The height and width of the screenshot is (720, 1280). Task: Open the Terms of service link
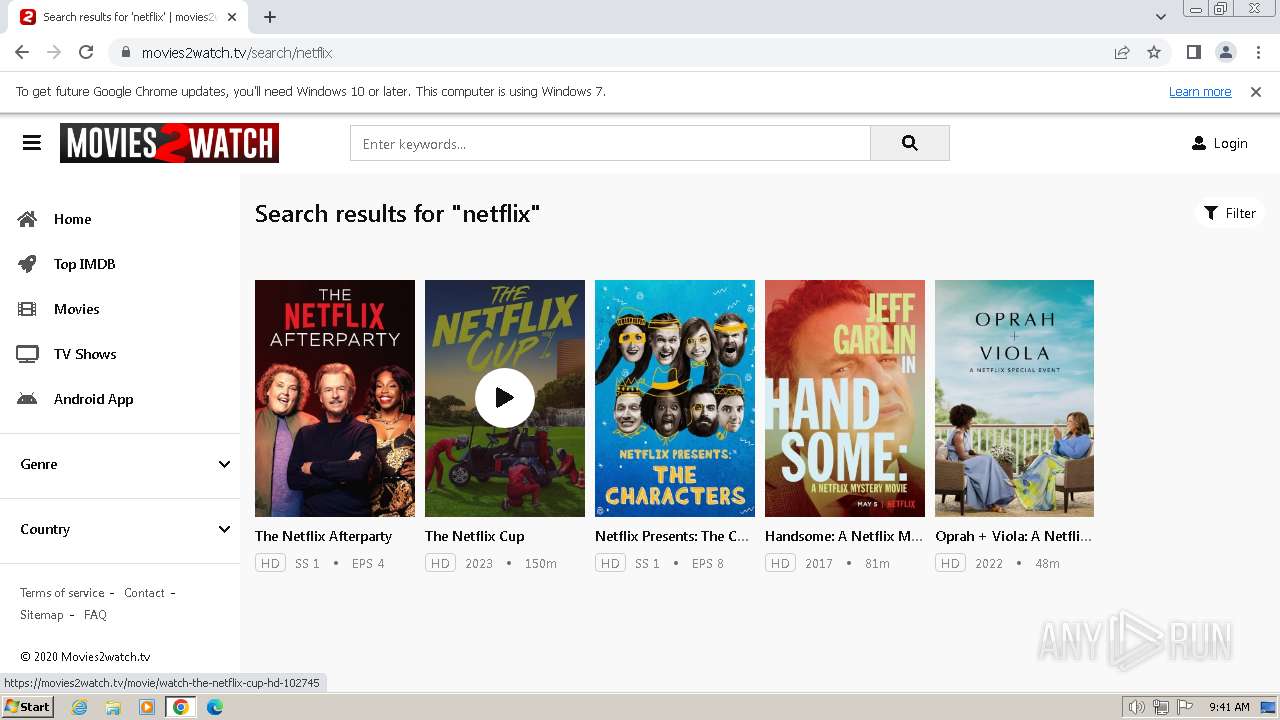[x=62, y=593]
